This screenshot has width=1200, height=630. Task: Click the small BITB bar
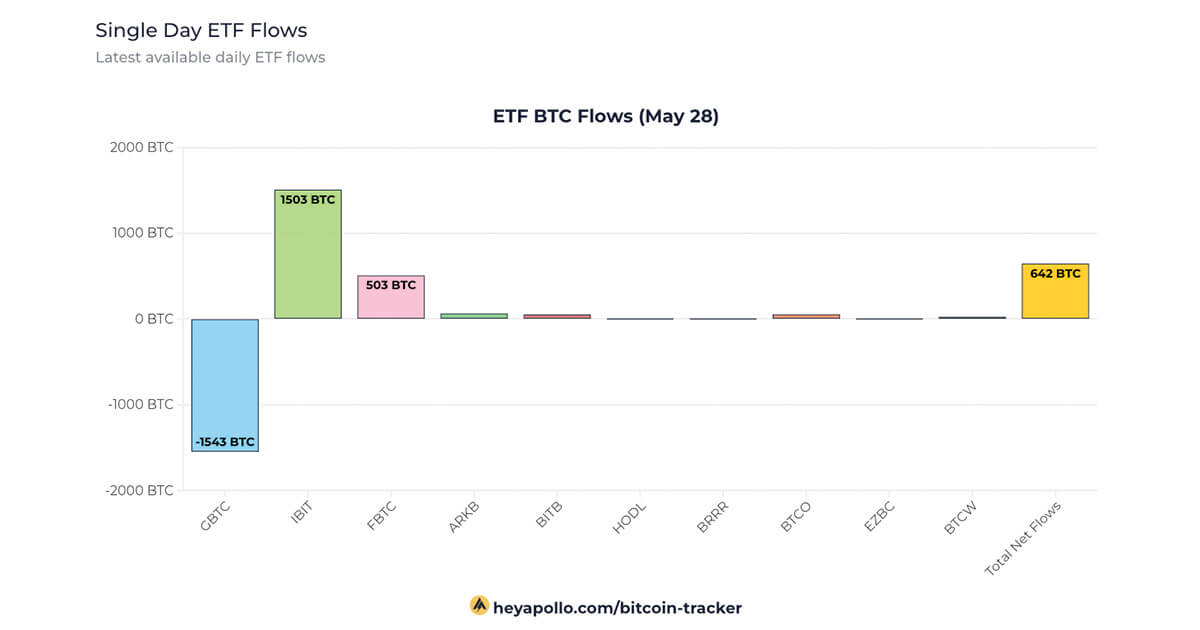(557, 316)
